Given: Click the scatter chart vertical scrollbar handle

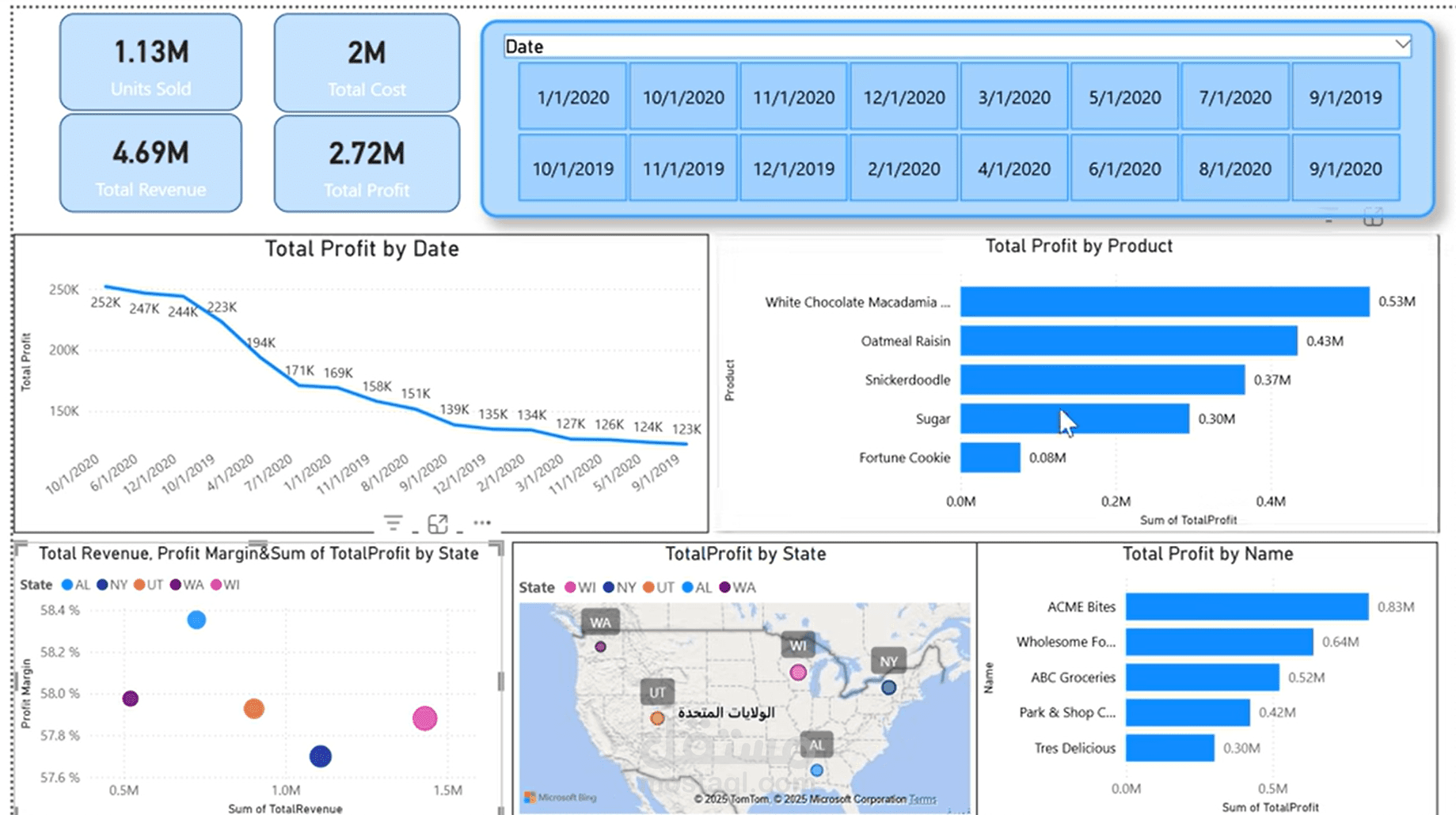Looking at the screenshot, I should tap(500, 681).
